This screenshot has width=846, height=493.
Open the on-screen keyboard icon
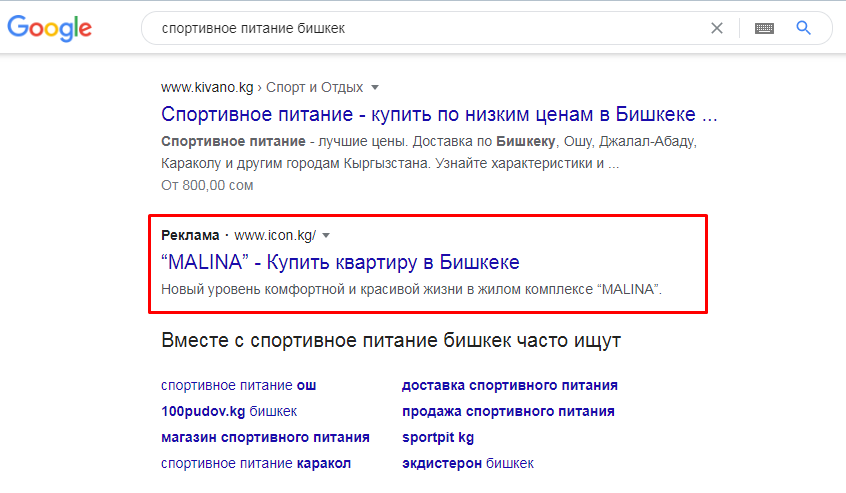(764, 28)
